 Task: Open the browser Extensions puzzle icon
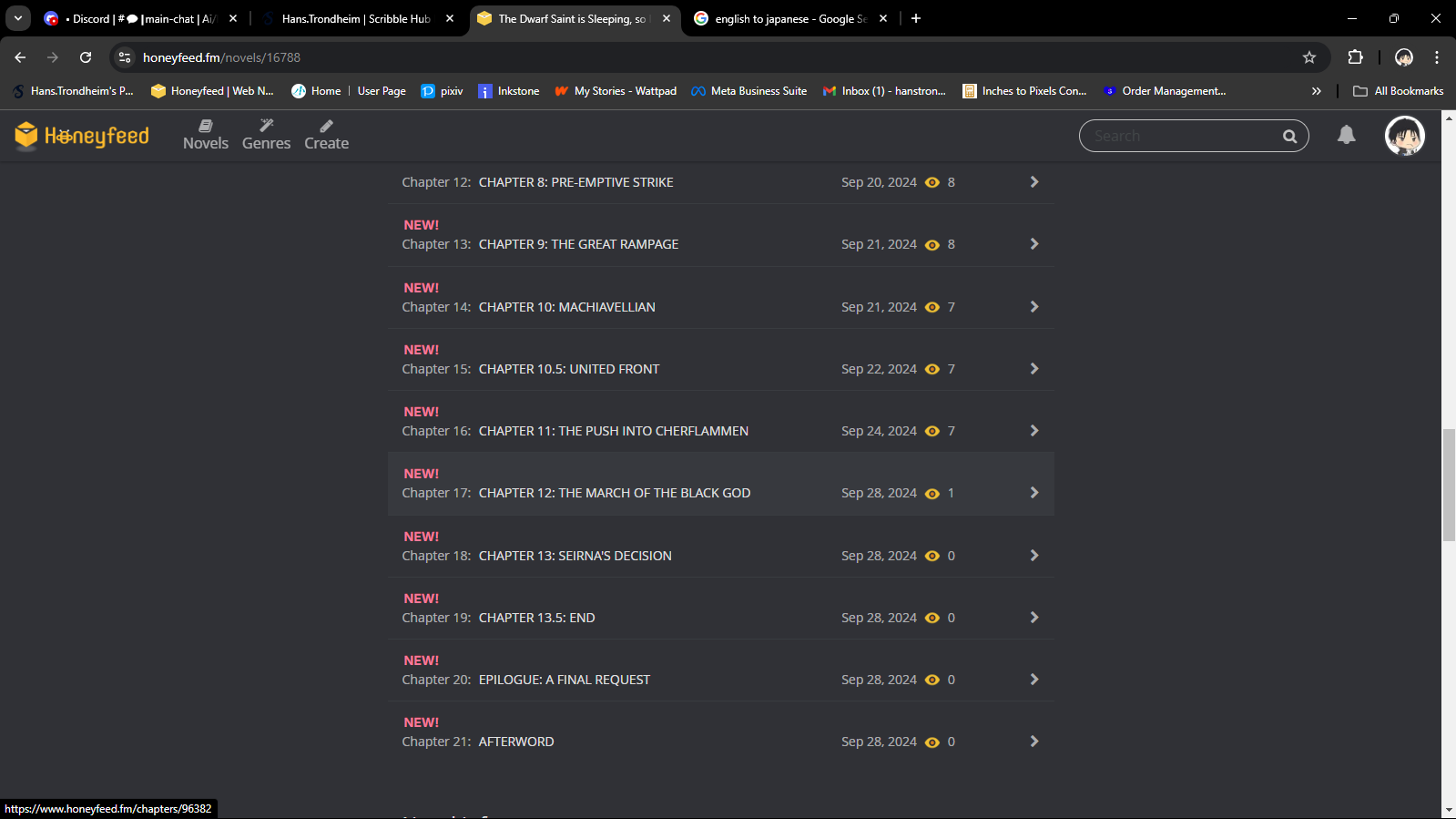pyautogui.click(x=1355, y=57)
